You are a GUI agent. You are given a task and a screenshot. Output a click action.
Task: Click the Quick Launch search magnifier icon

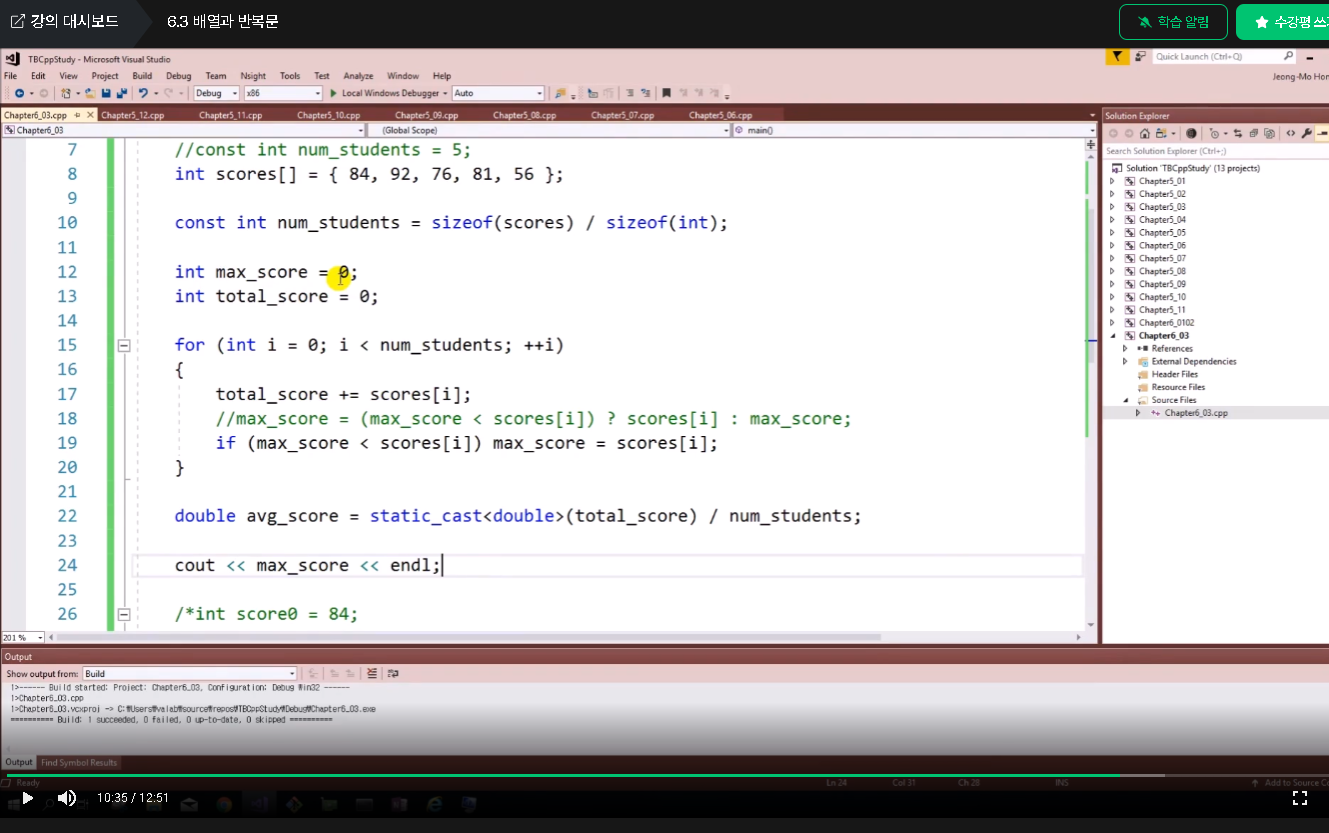click(1288, 57)
